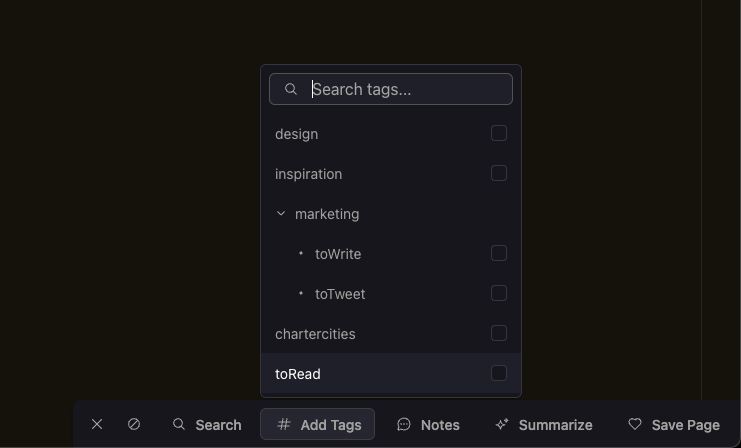Toggle the toTweet tag checkbox
This screenshot has width=741, height=448.
tap(499, 293)
